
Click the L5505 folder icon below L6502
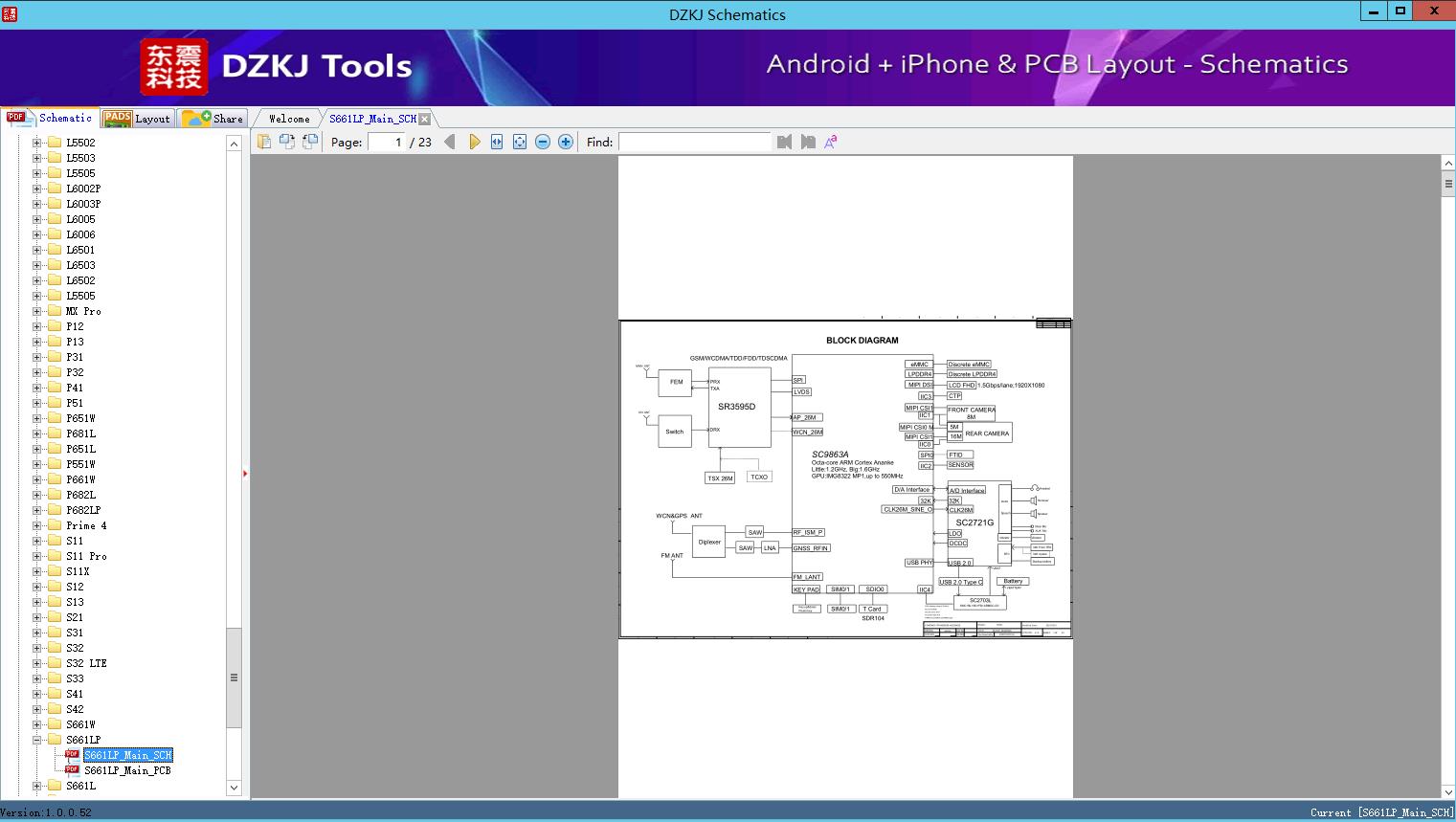55,296
